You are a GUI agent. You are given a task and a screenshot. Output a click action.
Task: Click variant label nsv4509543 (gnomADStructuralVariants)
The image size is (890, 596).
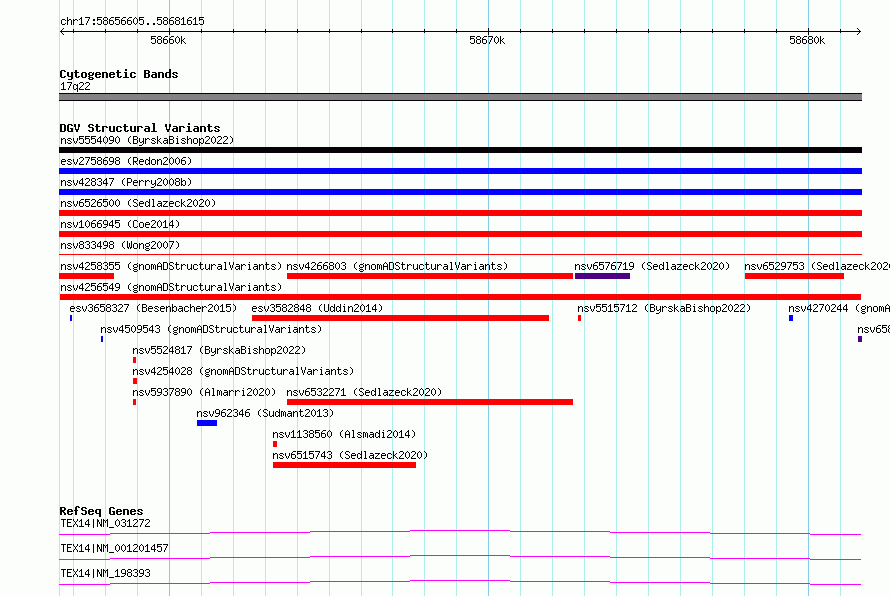point(211,329)
